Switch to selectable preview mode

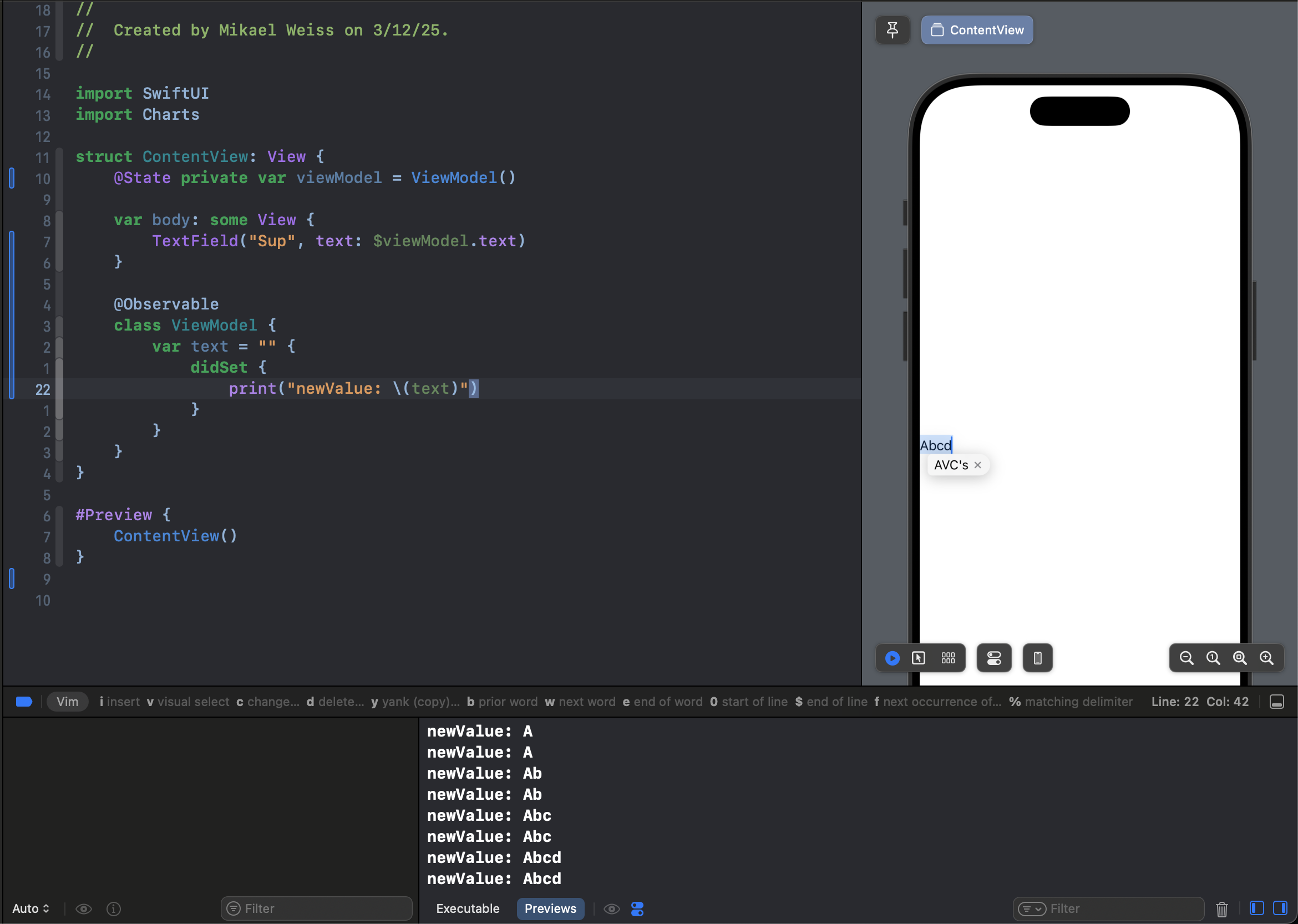(919, 658)
